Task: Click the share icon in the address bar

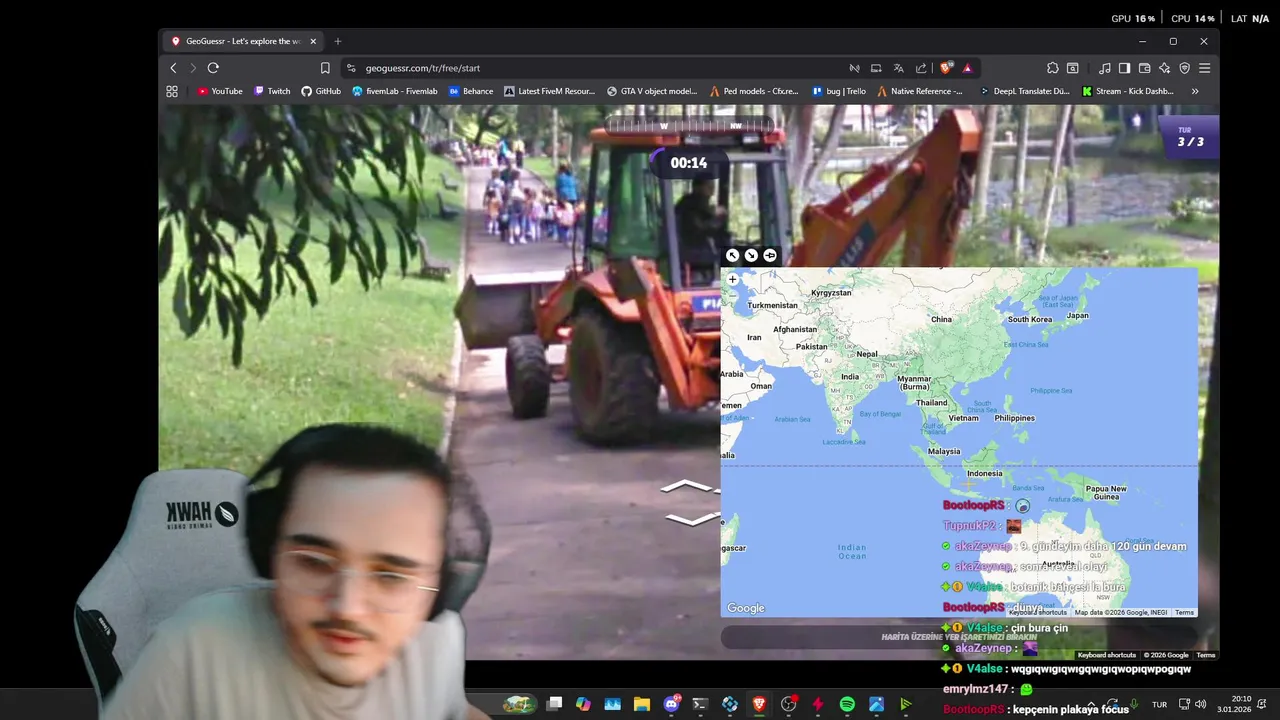Action: coord(921,68)
